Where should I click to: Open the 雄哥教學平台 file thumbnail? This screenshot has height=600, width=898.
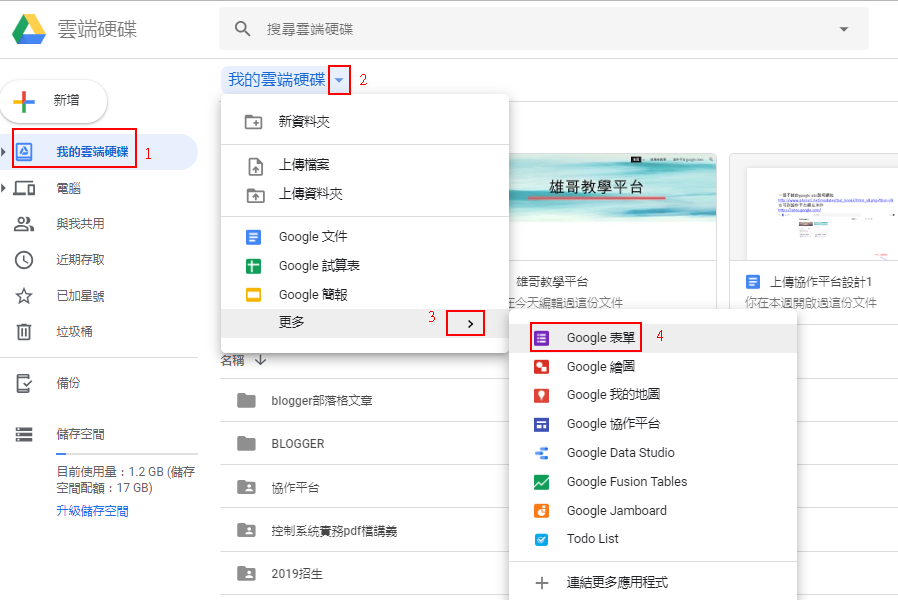pyautogui.click(x=612, y=206)
